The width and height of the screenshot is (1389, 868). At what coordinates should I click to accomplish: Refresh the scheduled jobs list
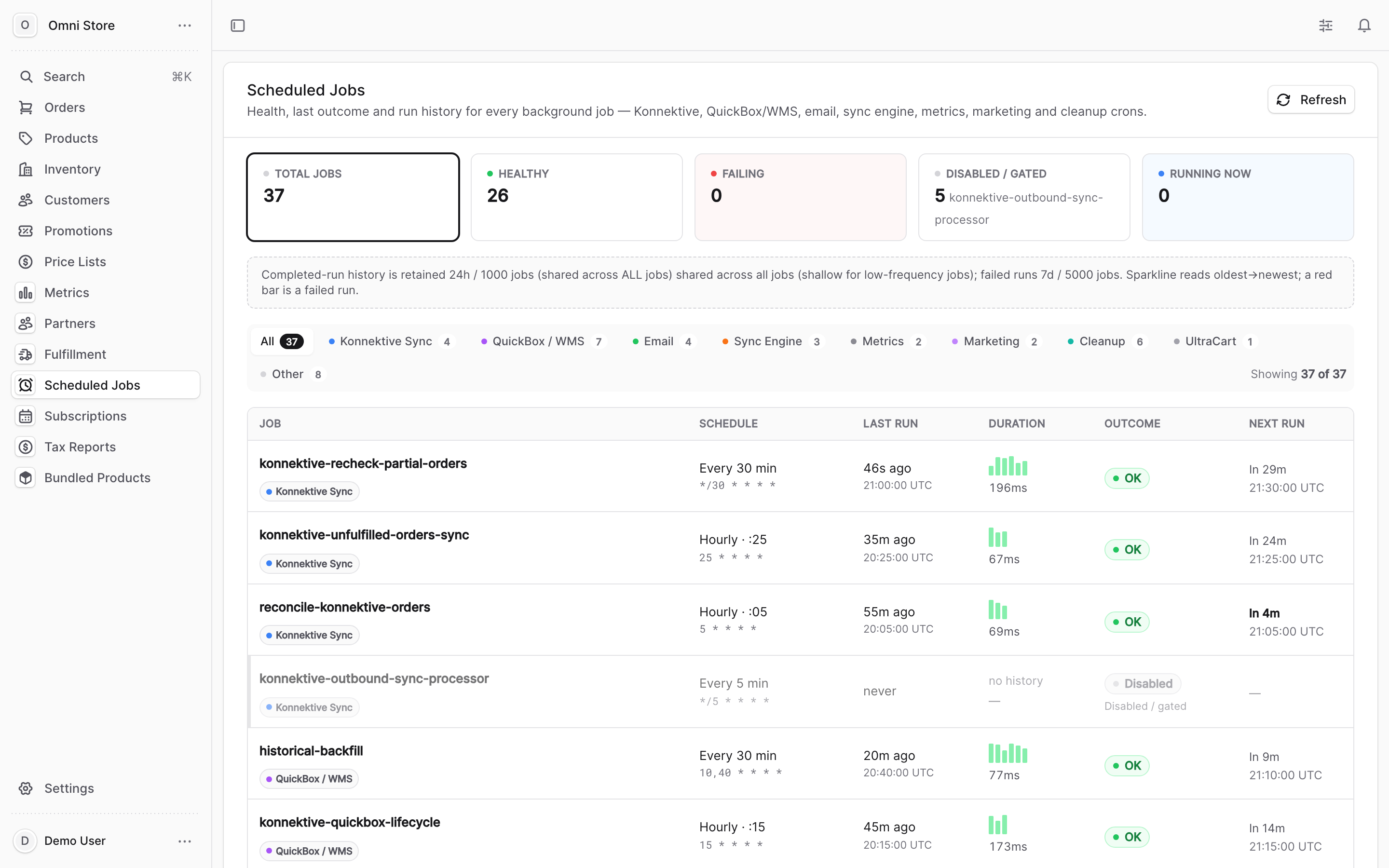1311,100
